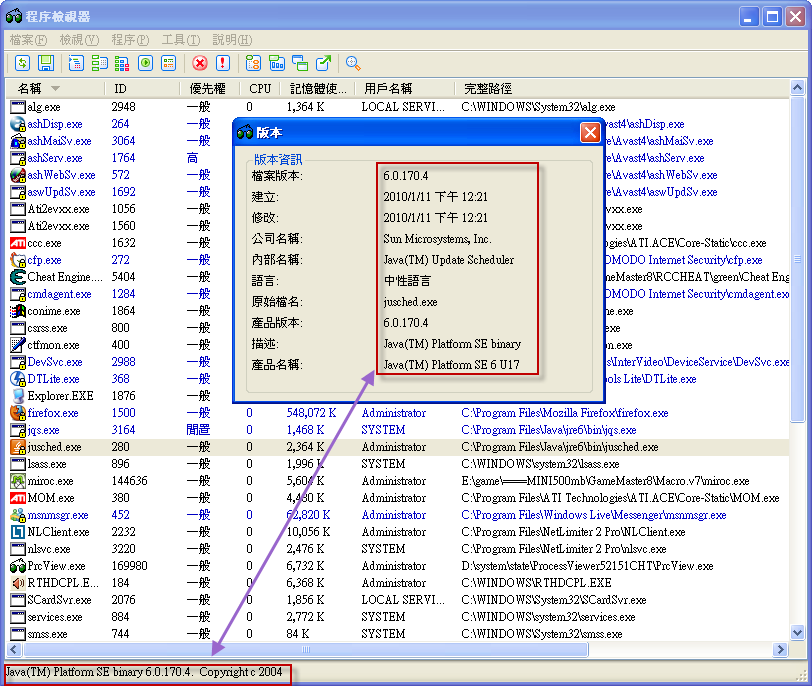Screen dimensions: 812x686
Task: Click the magnifier search toolbar icon
Action: (353, 63)
